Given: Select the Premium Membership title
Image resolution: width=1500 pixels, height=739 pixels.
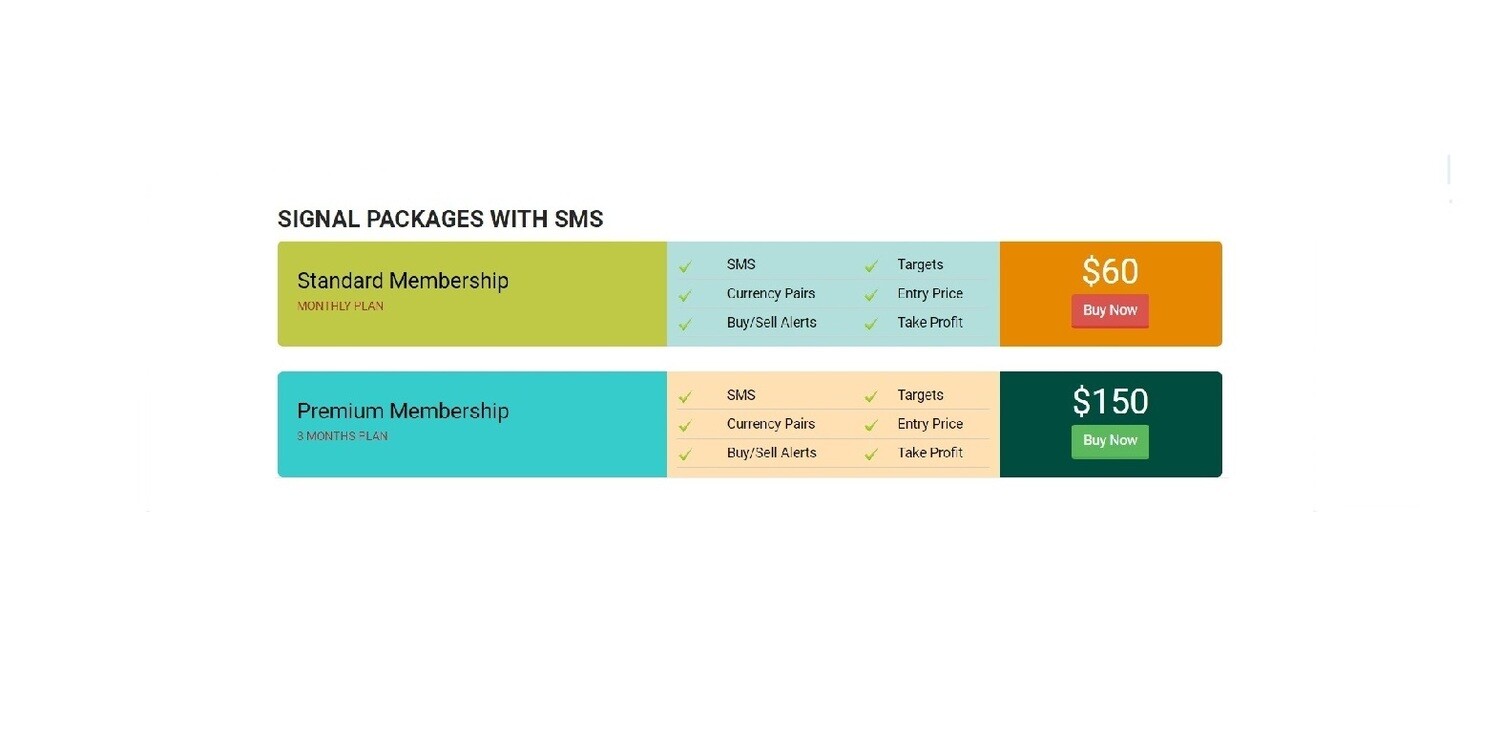Looking at the screenshot, I should [403, 411].
